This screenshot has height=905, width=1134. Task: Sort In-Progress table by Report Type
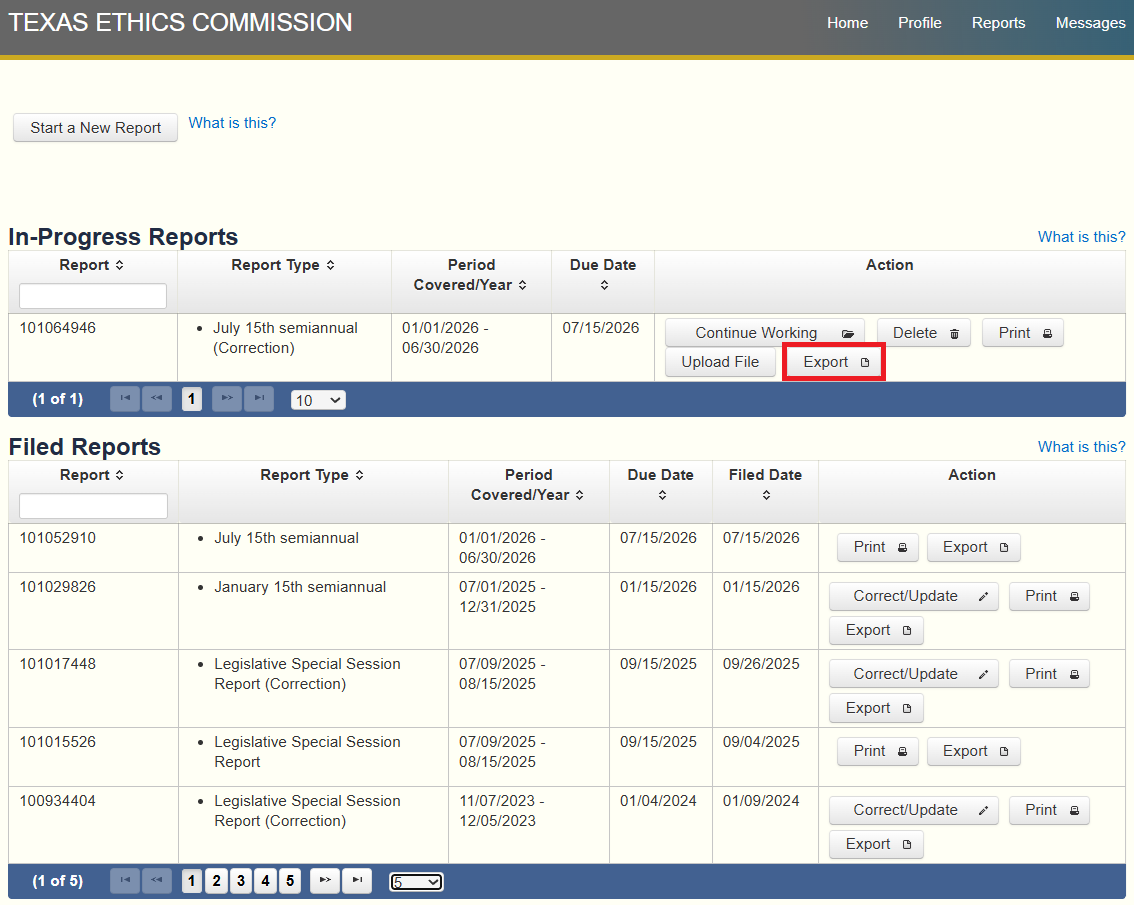[x=331, y=265]
